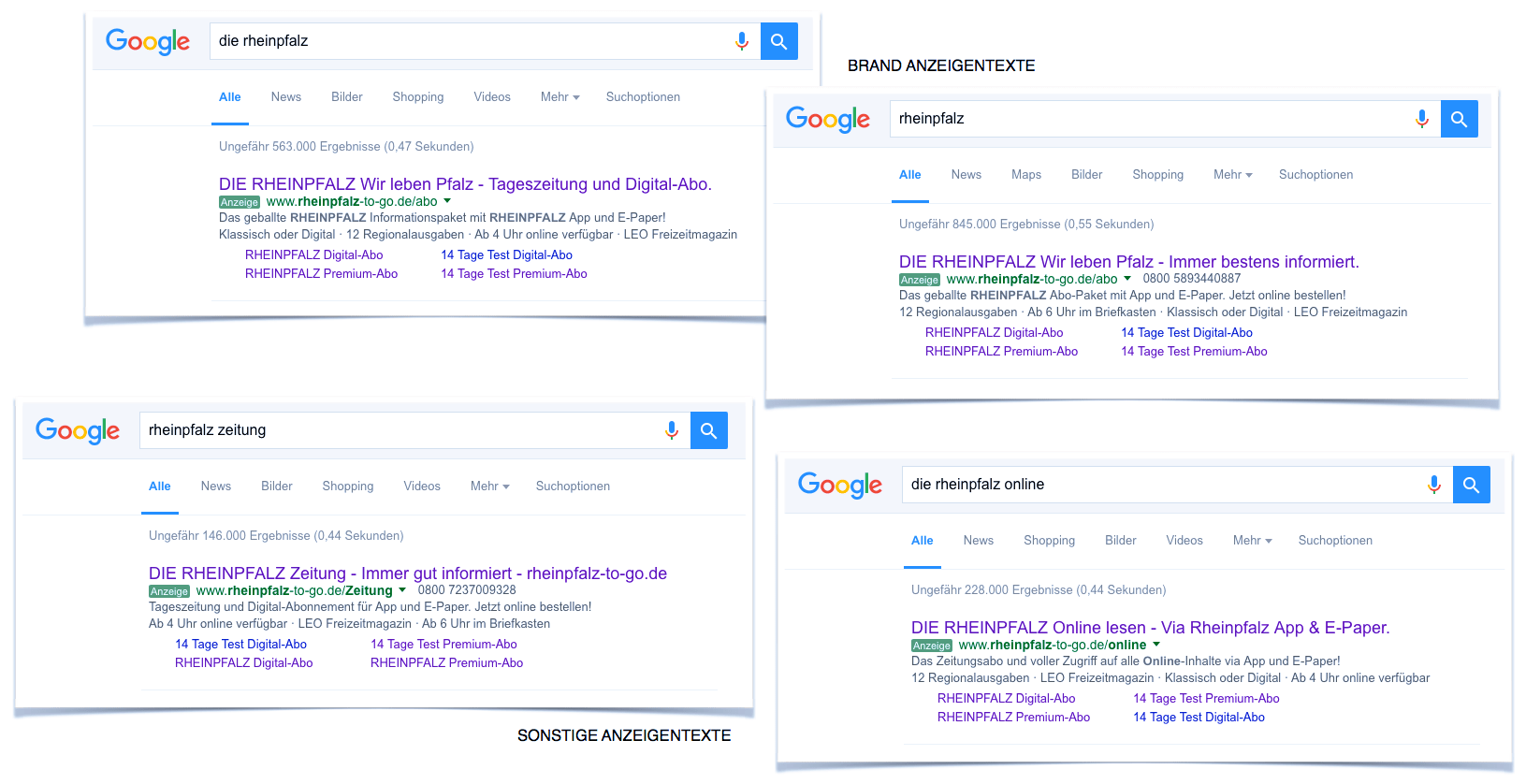The width and height of the screenshot is (1526, 784).
Task: Open Suchoptionen in 'rheinpfalz' results
Action: [x=1315, y=175]
